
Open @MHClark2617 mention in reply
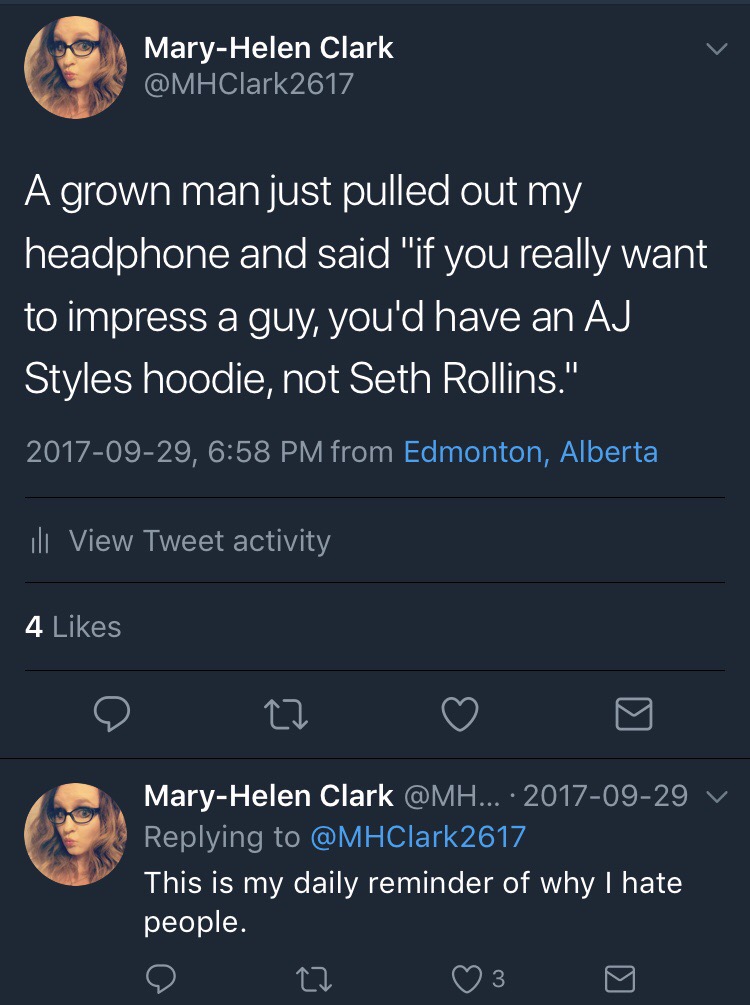coord(417,837)
